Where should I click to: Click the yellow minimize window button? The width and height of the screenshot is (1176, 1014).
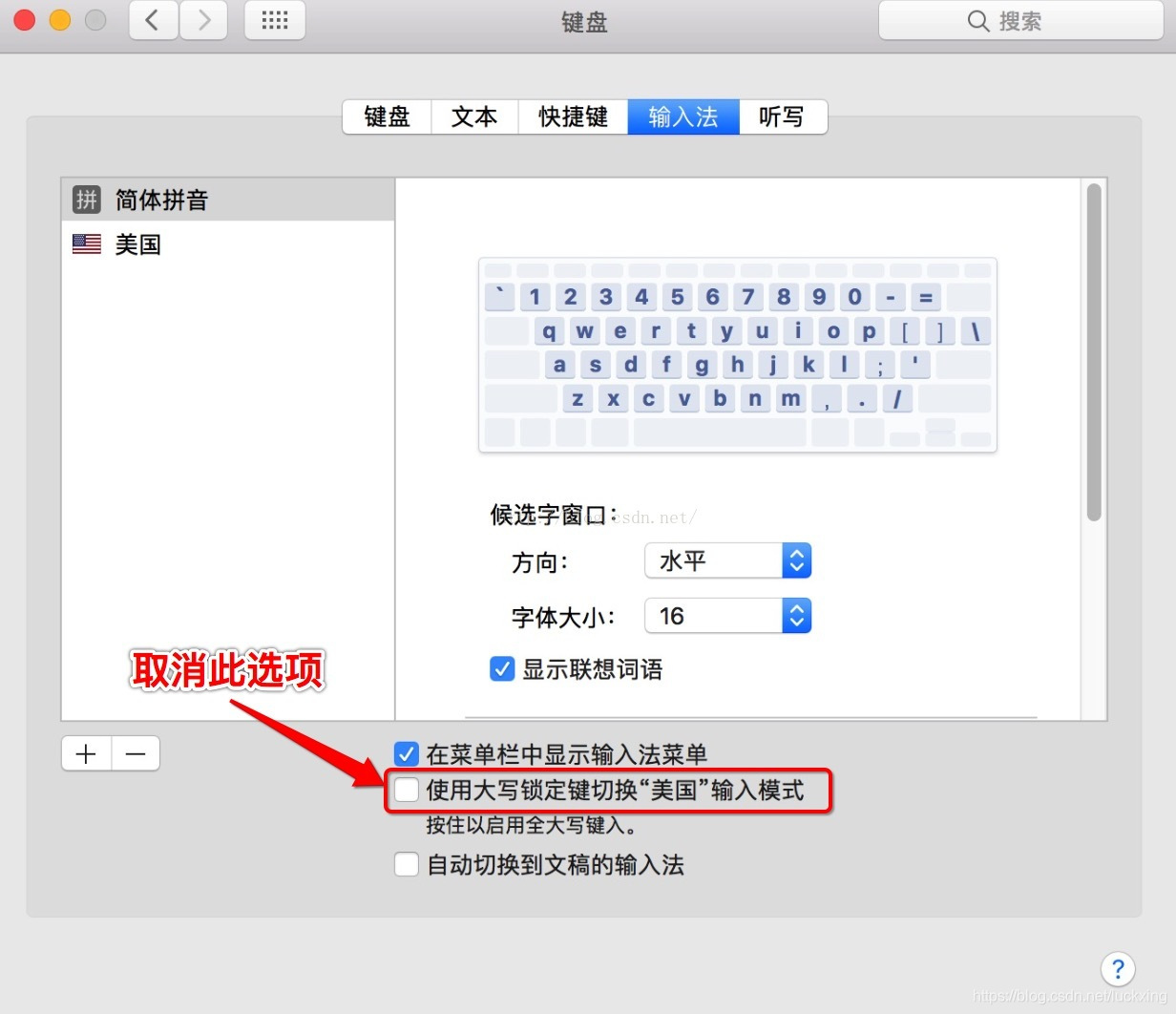(60, 20)
